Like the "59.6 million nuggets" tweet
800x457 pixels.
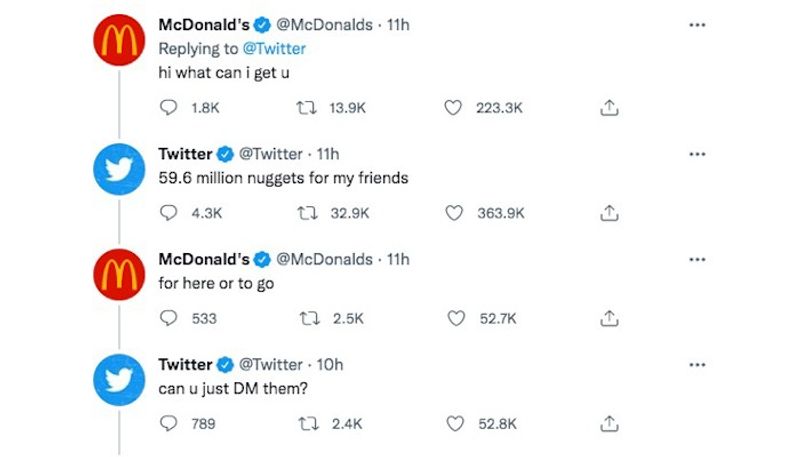(454, 213)
